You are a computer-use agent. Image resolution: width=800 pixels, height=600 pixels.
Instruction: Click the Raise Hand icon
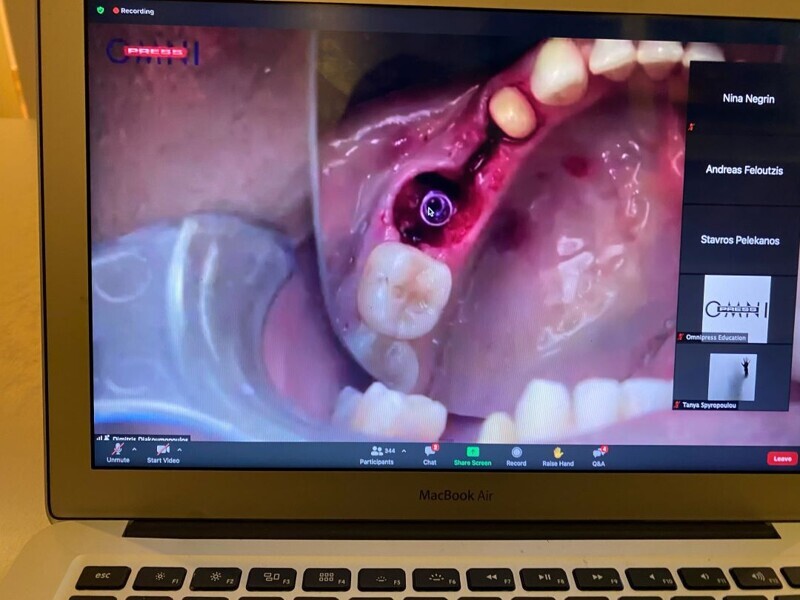pyautogui.click(x=558, y=454)
